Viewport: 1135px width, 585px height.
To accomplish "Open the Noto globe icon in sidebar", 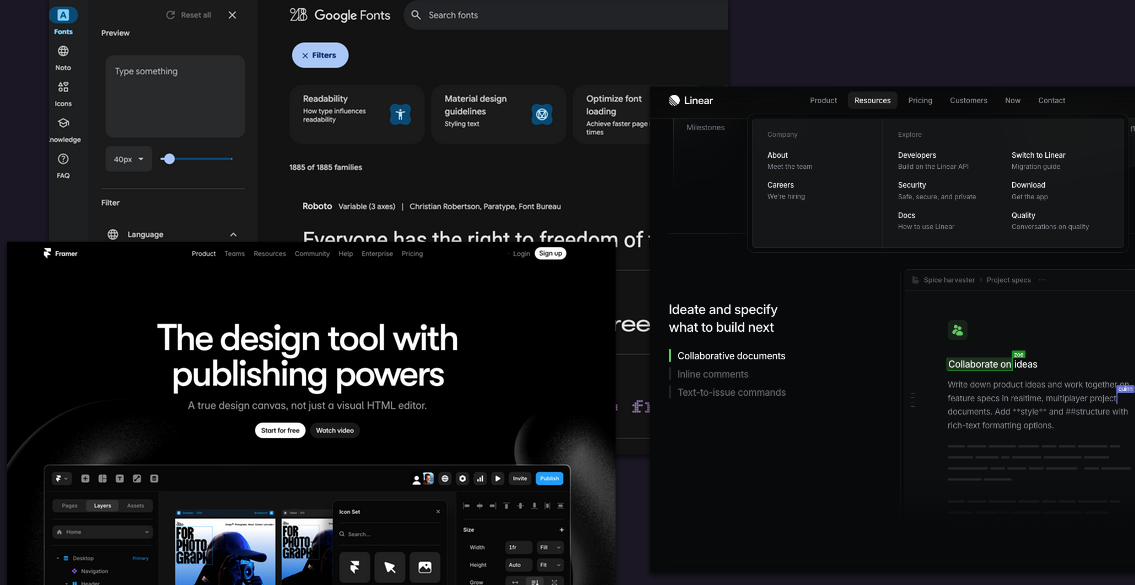I will (x=63, y=52).
